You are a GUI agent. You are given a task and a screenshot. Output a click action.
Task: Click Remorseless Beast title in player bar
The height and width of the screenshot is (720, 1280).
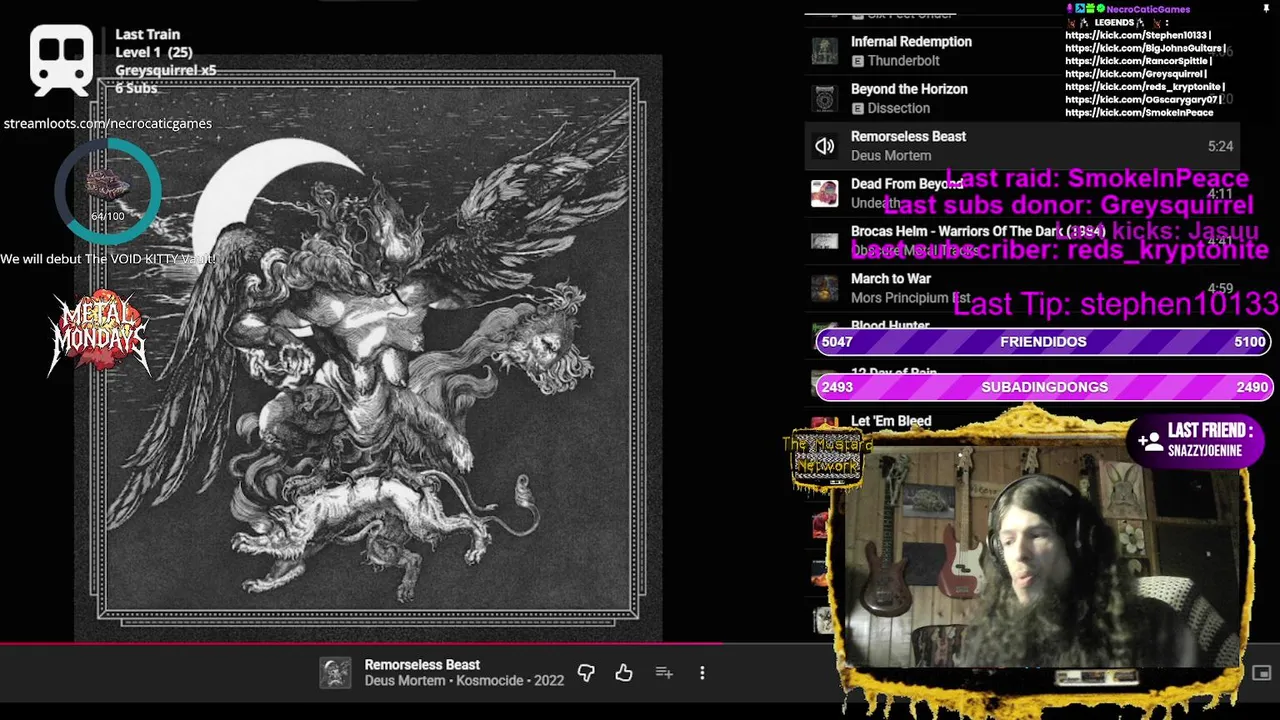tap(422, 664)
